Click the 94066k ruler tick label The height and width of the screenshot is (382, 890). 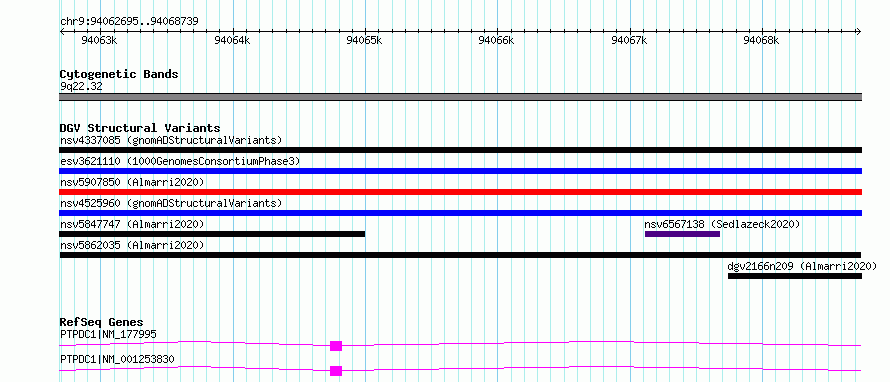[x=497, y=40]
